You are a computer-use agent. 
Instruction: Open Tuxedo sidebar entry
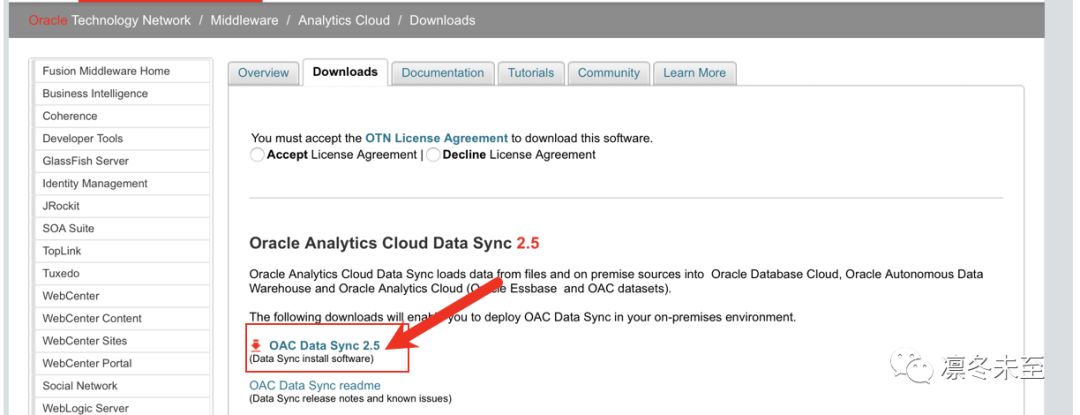[122, 273]
